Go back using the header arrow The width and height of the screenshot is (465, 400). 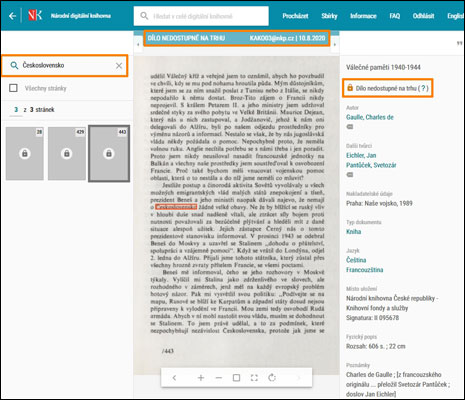point(12,16)
